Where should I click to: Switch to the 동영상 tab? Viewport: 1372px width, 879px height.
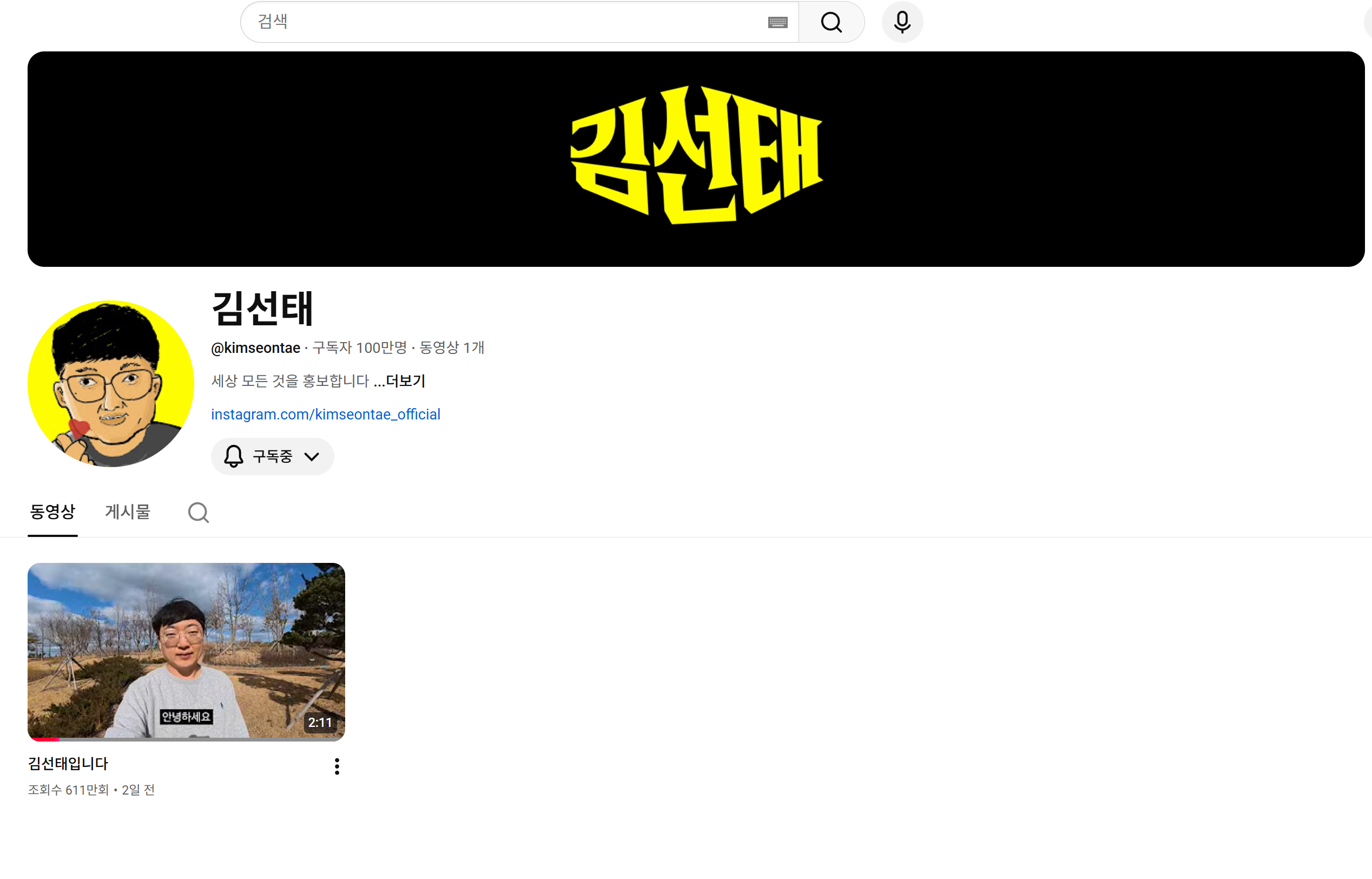[x=52, y=512]
